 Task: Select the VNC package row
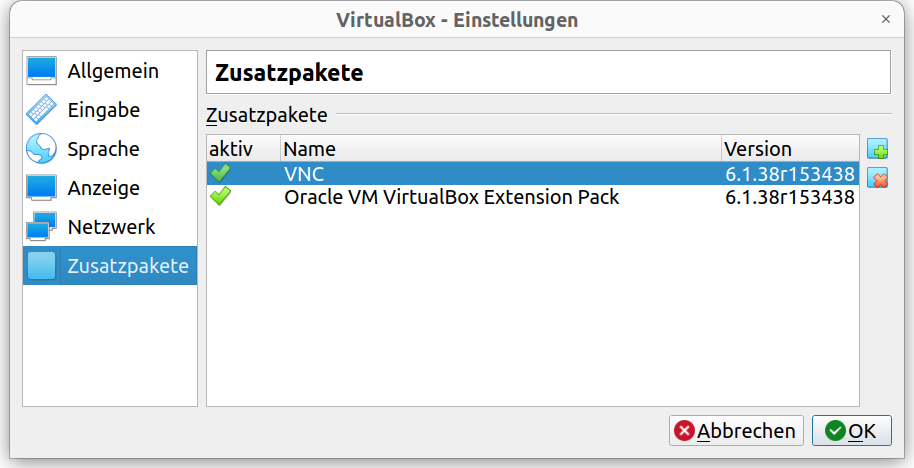[x=500, y=174]
